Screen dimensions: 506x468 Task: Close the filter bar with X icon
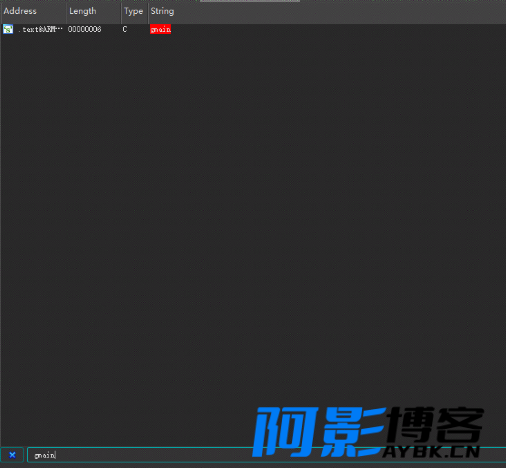pyautogui.click(x=12, y=455)
